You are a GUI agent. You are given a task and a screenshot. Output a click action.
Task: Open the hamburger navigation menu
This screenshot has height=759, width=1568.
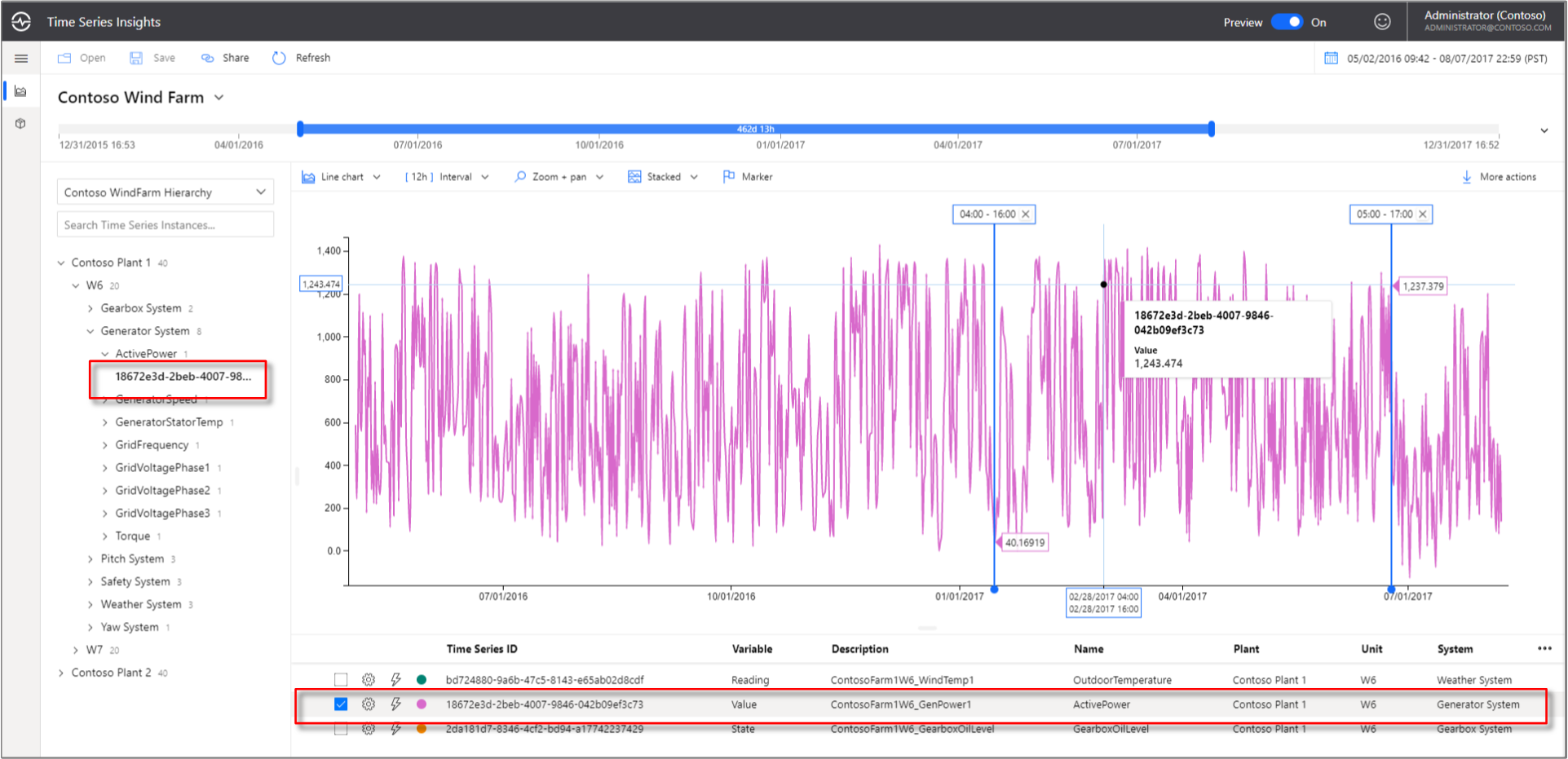tap(21, 58)
